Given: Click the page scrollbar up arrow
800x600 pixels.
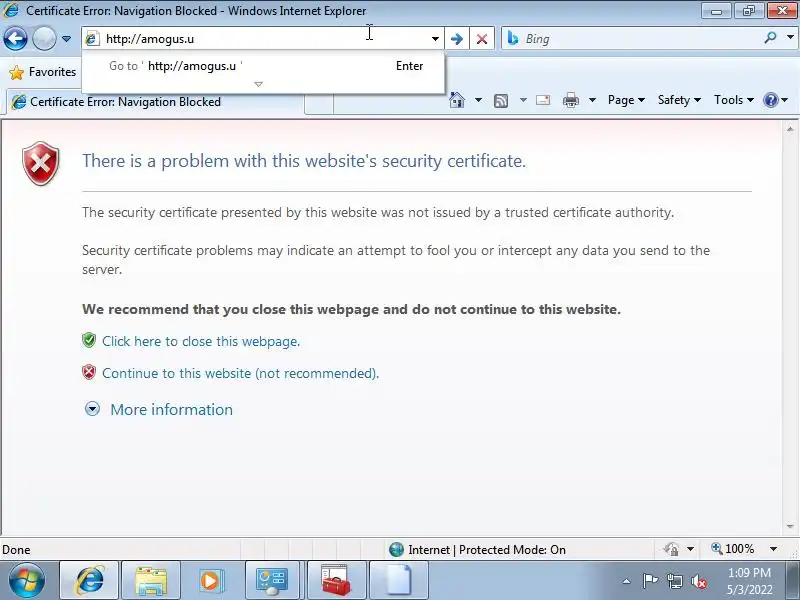Looking at the screenshot, I should [x=790, y=129].
